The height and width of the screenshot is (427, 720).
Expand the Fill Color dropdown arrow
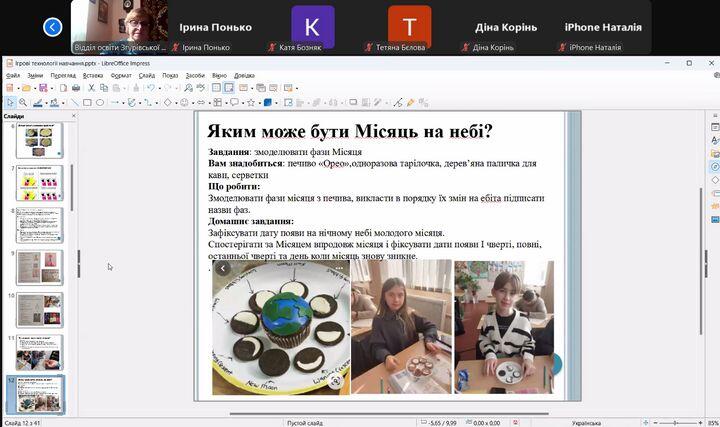pos(62,103)
